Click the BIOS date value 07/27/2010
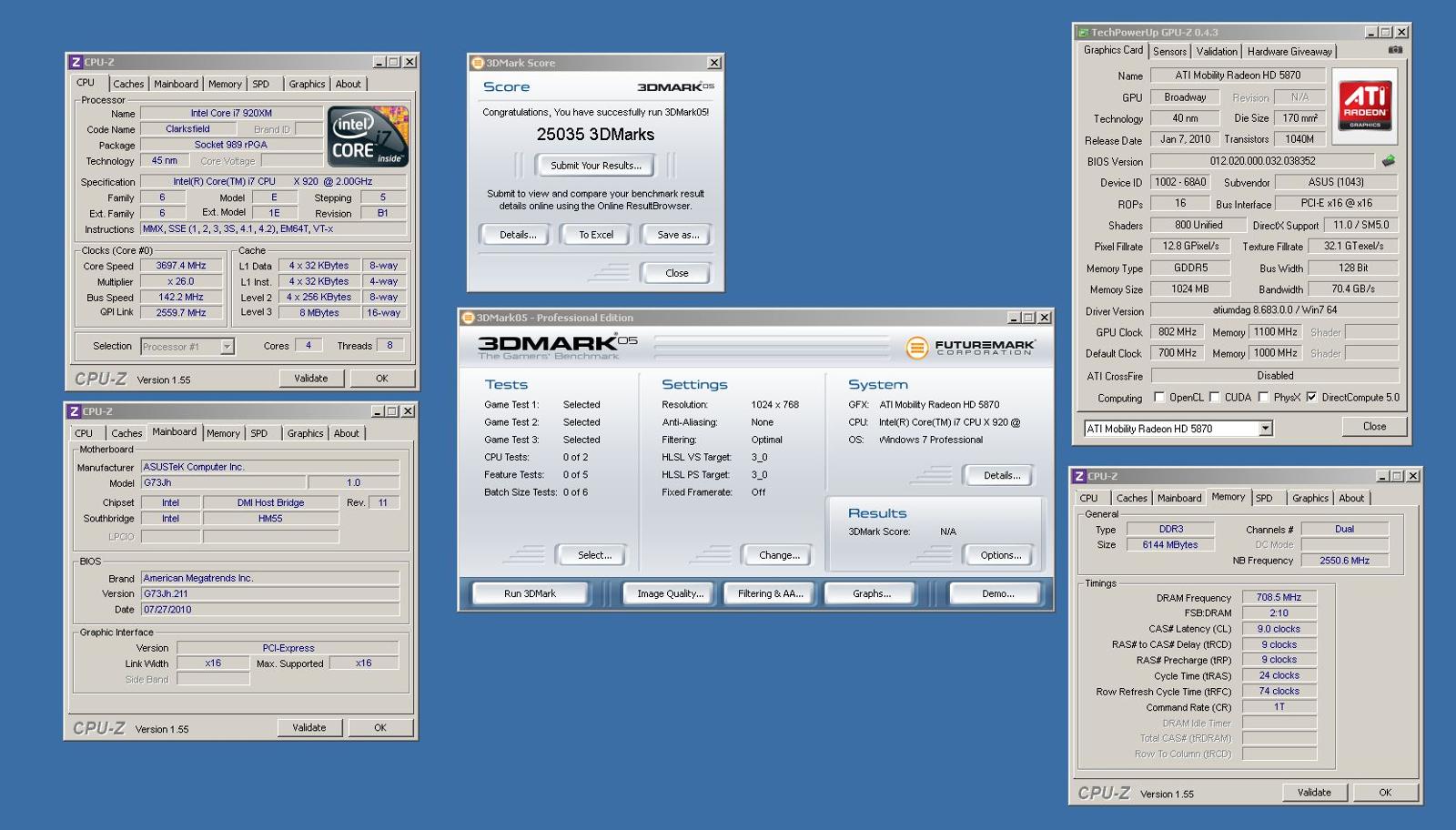The image size is (1456, 830). pos(270,610)
